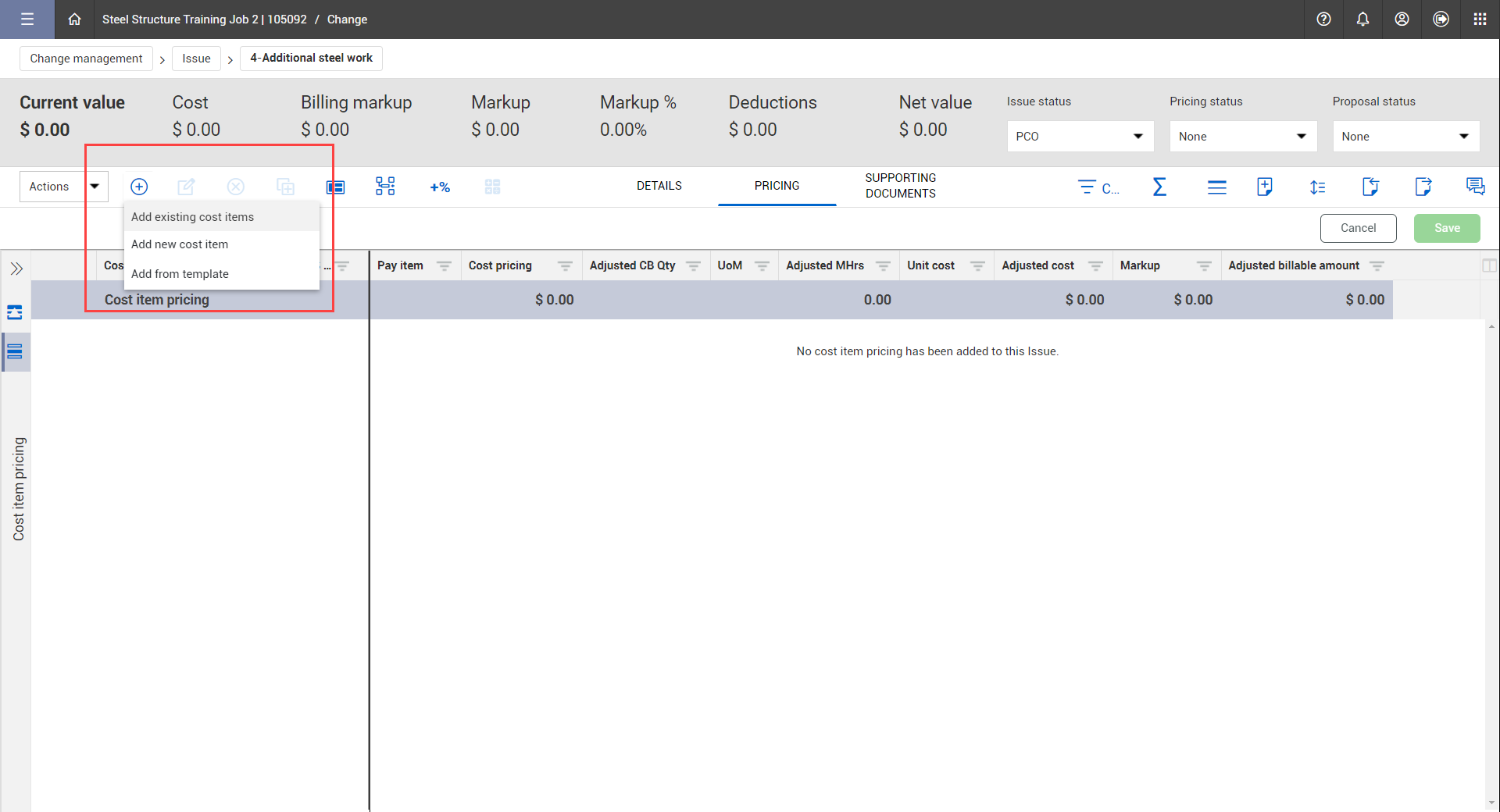This screenshot has width=1500, height=812.
Task: Click Change management in the breadcrumb
Action: pyautogui.click(x=86, y=59)
